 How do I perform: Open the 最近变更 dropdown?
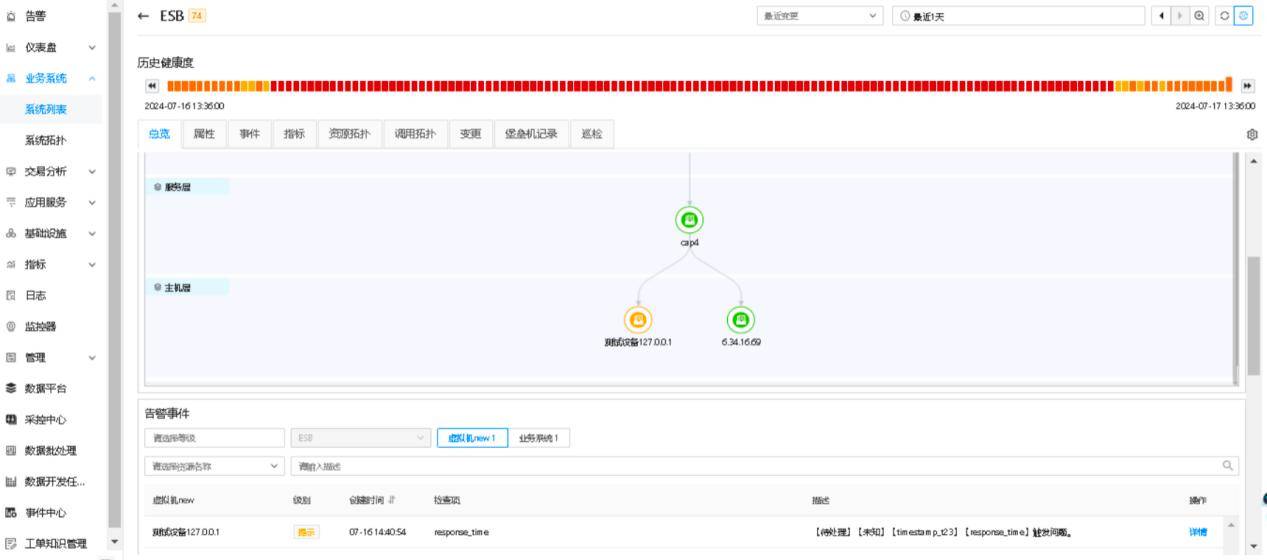coord(820,16)
